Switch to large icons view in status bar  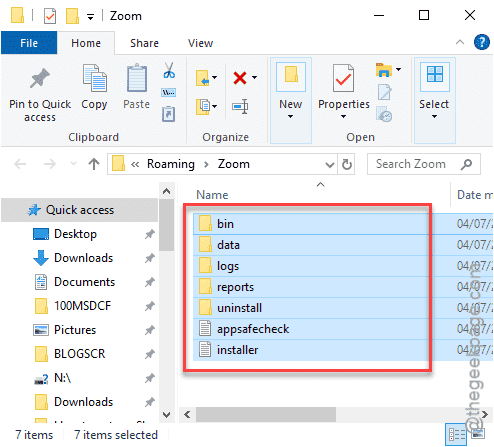(x=478, y=434)
